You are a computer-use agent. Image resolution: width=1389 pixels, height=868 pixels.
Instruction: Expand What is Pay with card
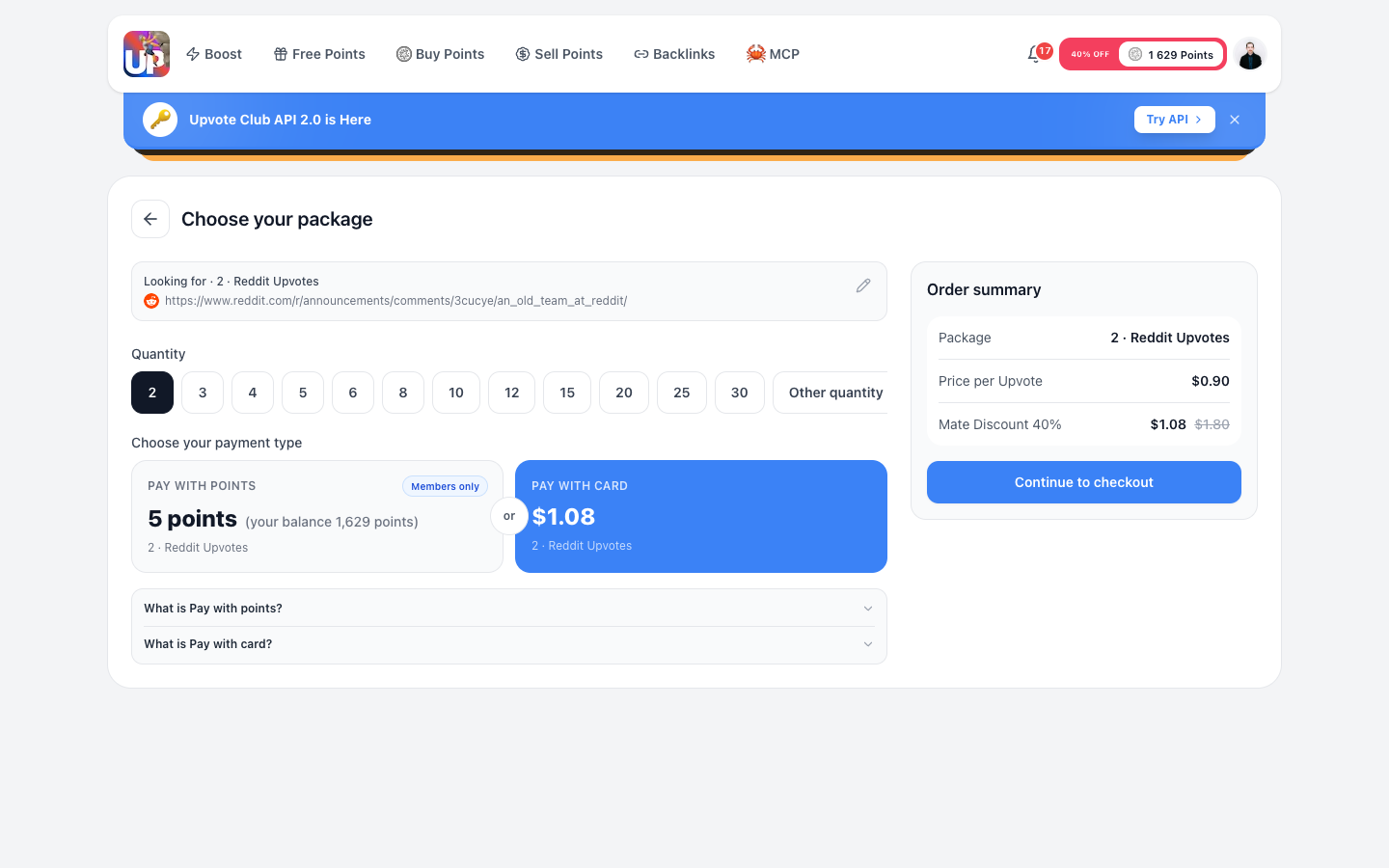(509, 644)
